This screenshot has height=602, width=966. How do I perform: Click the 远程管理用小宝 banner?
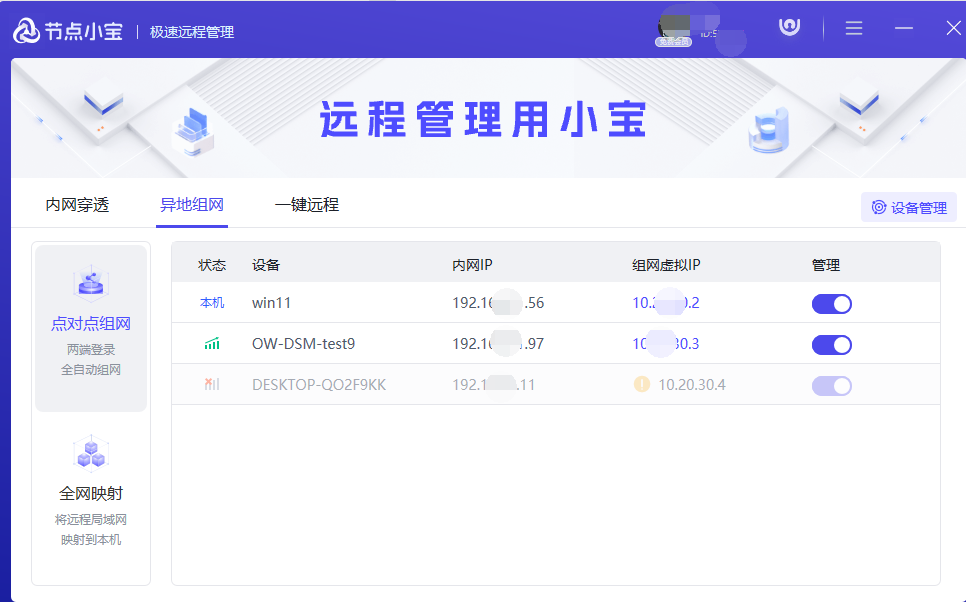click(x=483, y=120)
